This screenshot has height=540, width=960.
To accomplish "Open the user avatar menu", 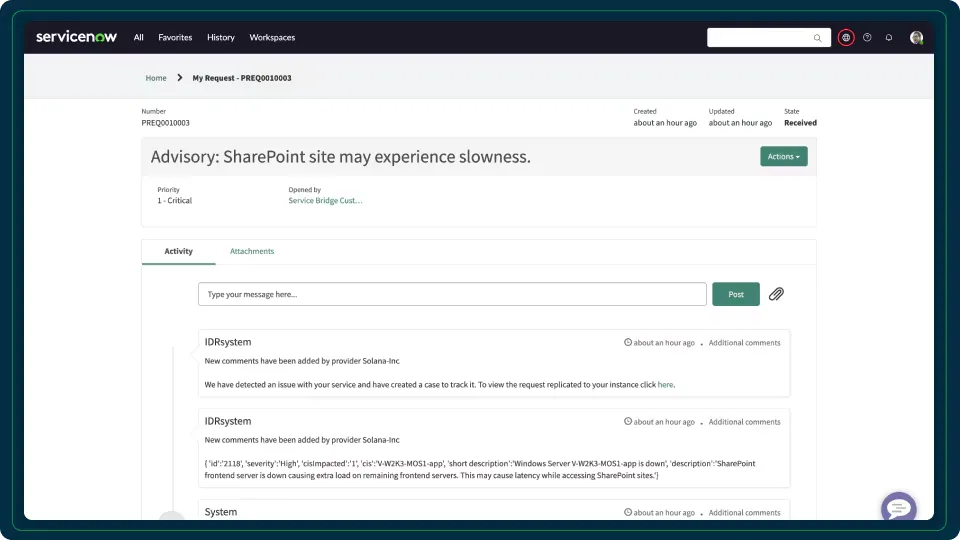I will [x=916, y=37].
